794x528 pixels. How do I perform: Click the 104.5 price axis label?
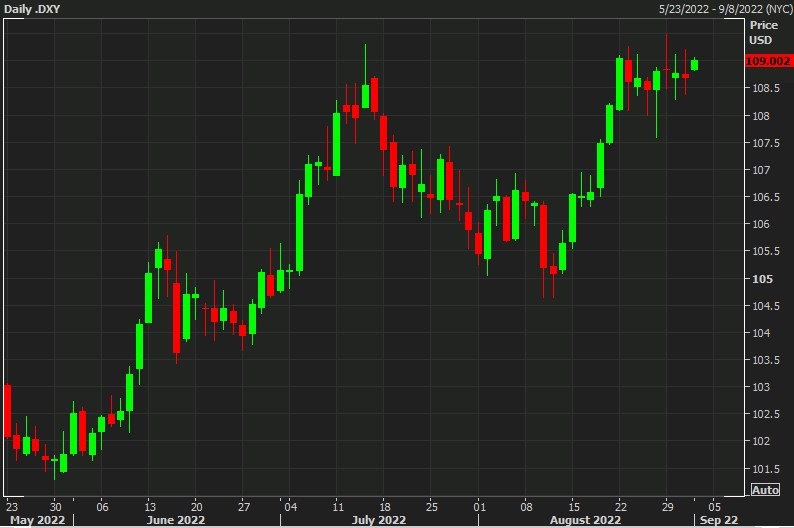pos(765,306)
